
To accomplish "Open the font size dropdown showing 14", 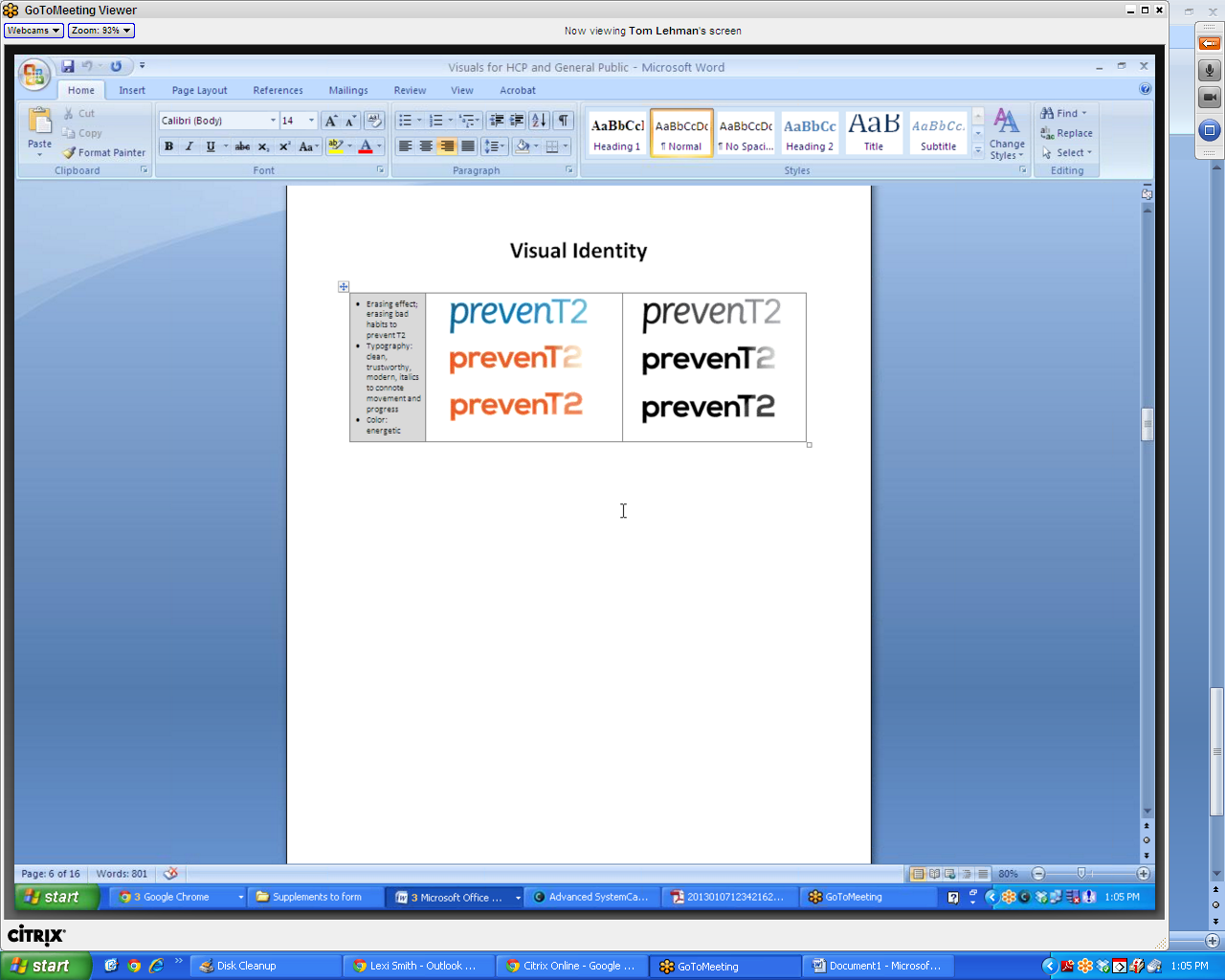I will click(x=311, y=121).
